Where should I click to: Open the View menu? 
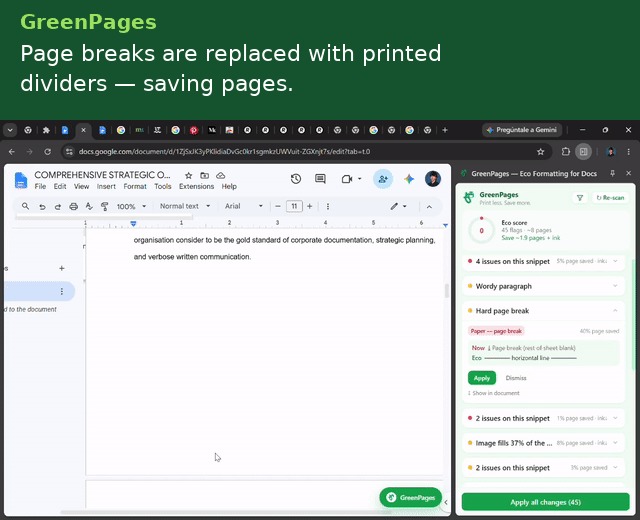pos(81,186)
